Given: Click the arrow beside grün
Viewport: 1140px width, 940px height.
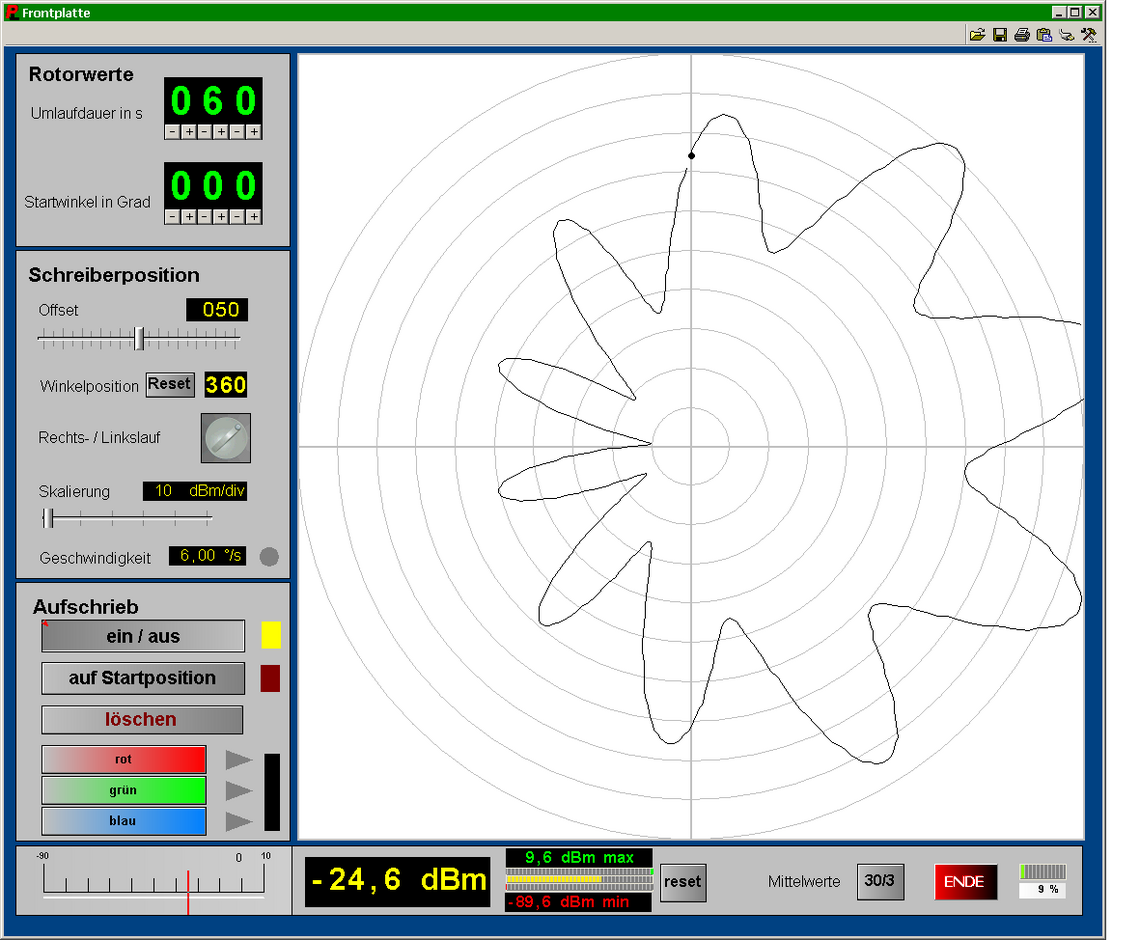Looking at the screenshot, I should (x=238, y=790).
